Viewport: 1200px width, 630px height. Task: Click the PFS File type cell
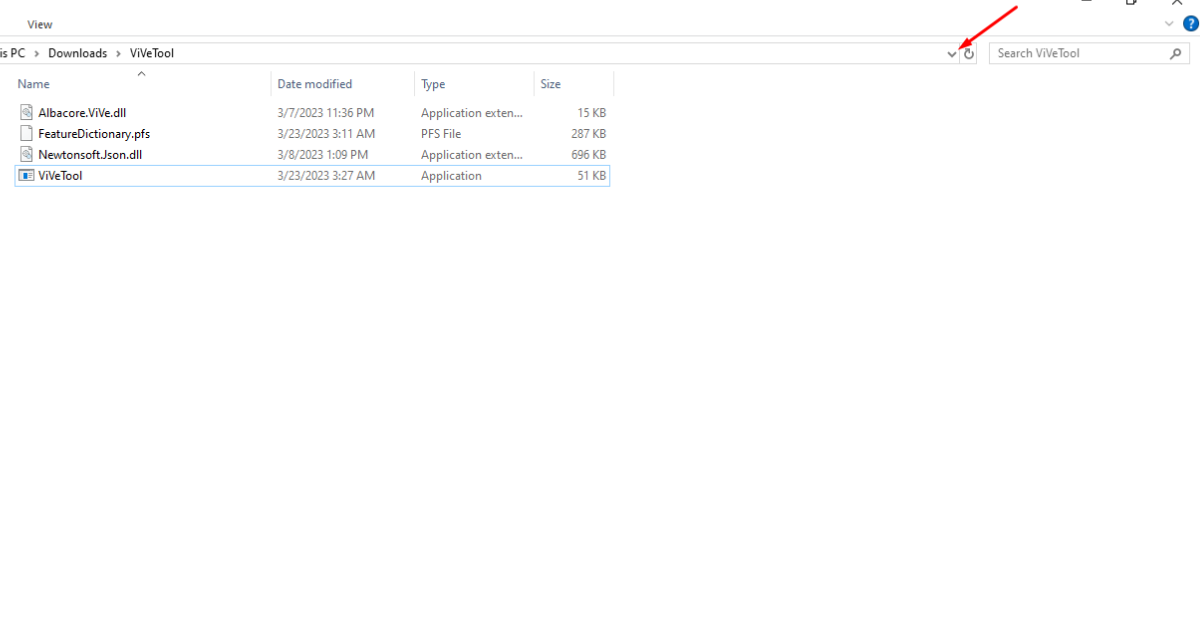point(441,133)
